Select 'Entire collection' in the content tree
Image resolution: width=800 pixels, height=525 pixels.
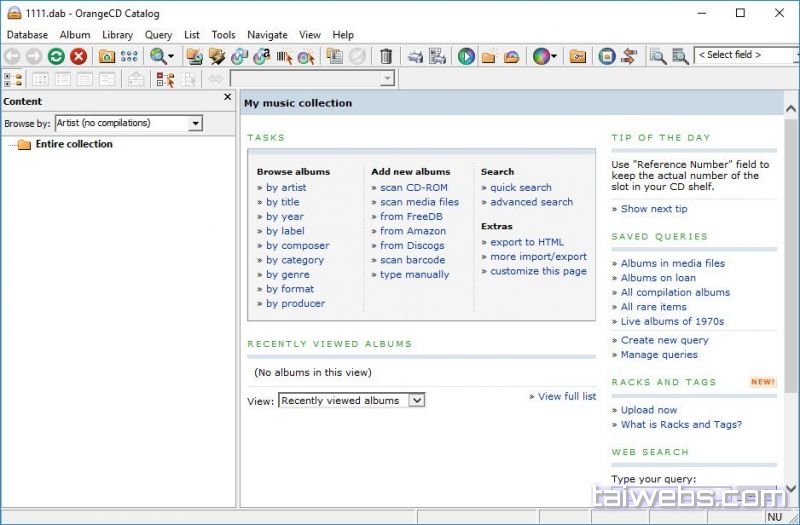click(74, 144)
